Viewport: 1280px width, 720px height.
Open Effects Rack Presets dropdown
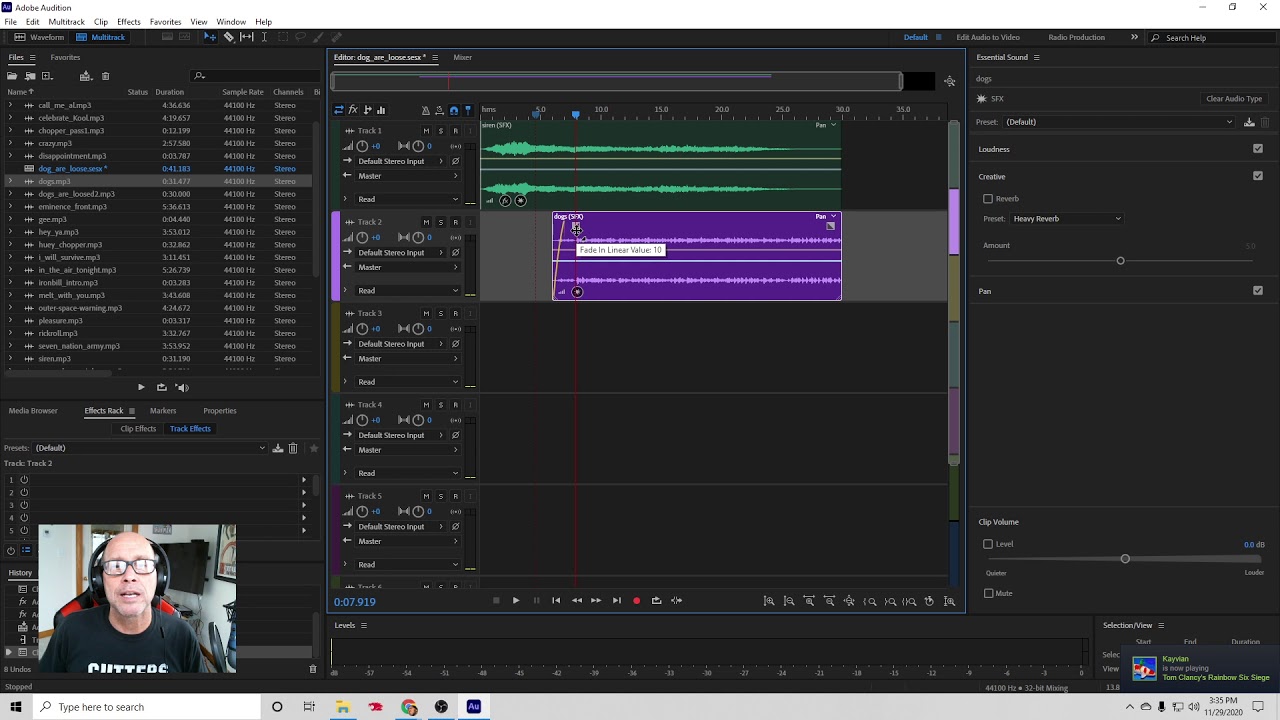pos(150,448)
